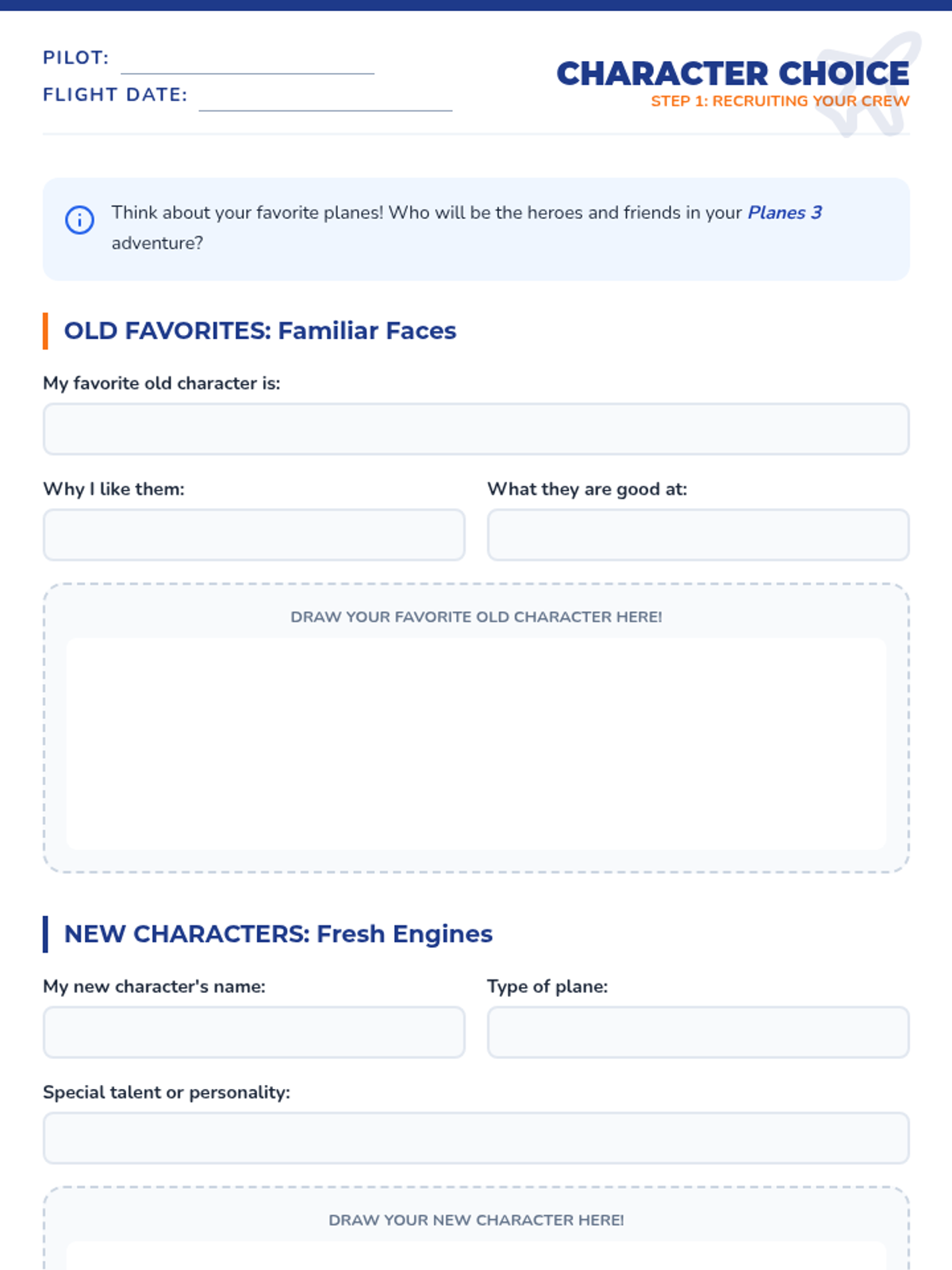952x1270 pixels.
Task: Click 'STEP 1: RECRUITING YOUR CREW' subtitle
Action: (x=780, y=101)
